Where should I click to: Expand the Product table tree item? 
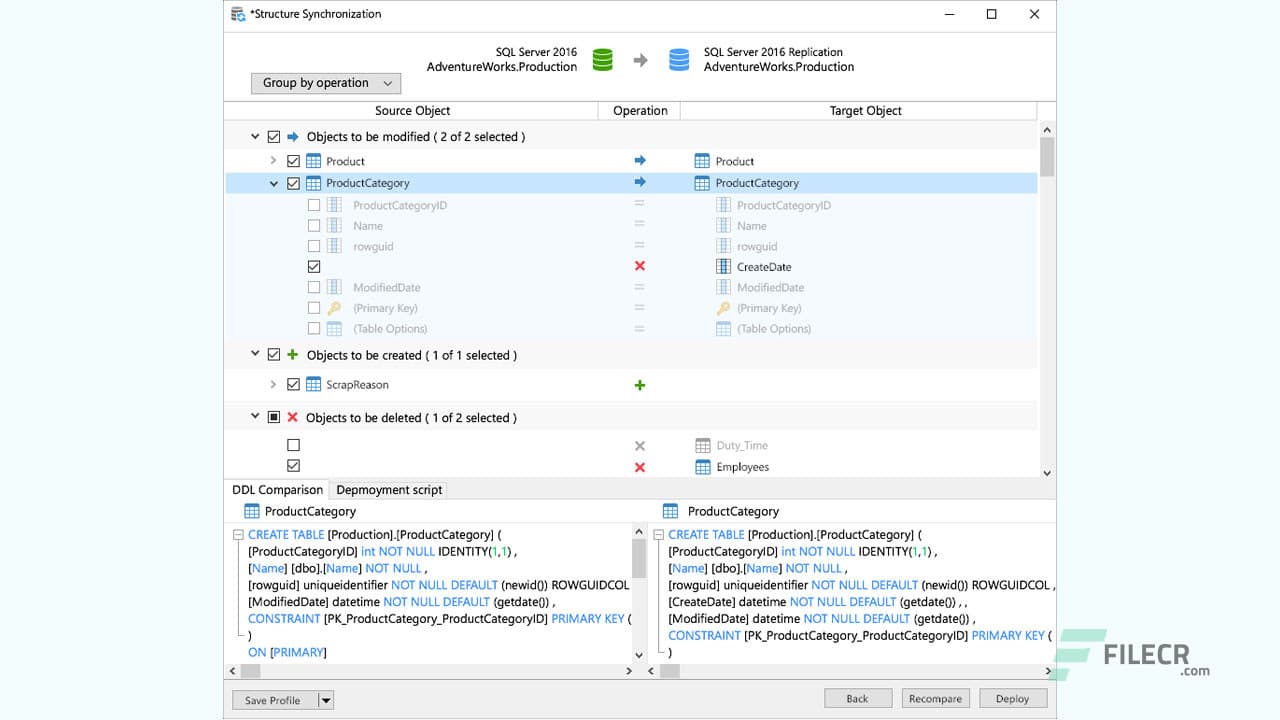[273, 160]
